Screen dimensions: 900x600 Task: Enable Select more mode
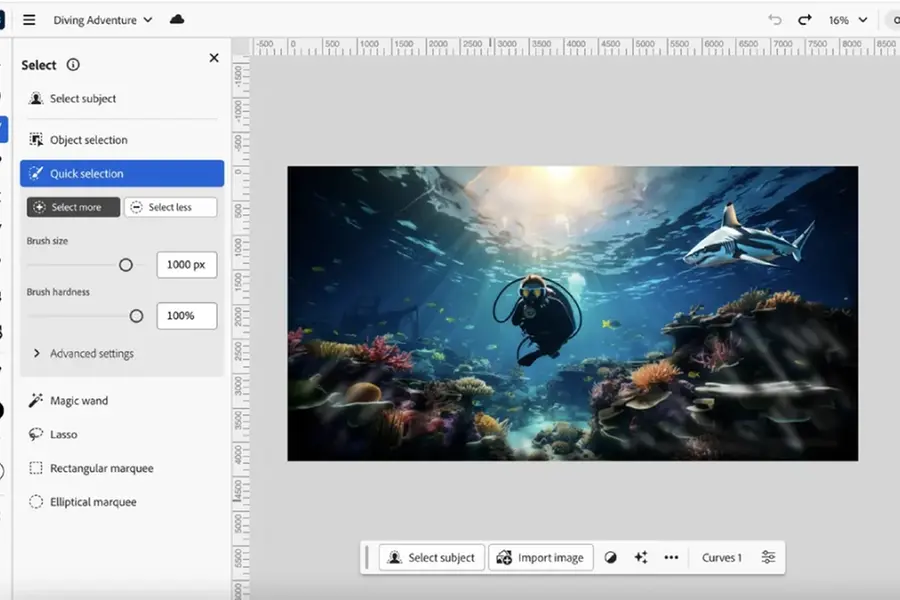(73, 207)
